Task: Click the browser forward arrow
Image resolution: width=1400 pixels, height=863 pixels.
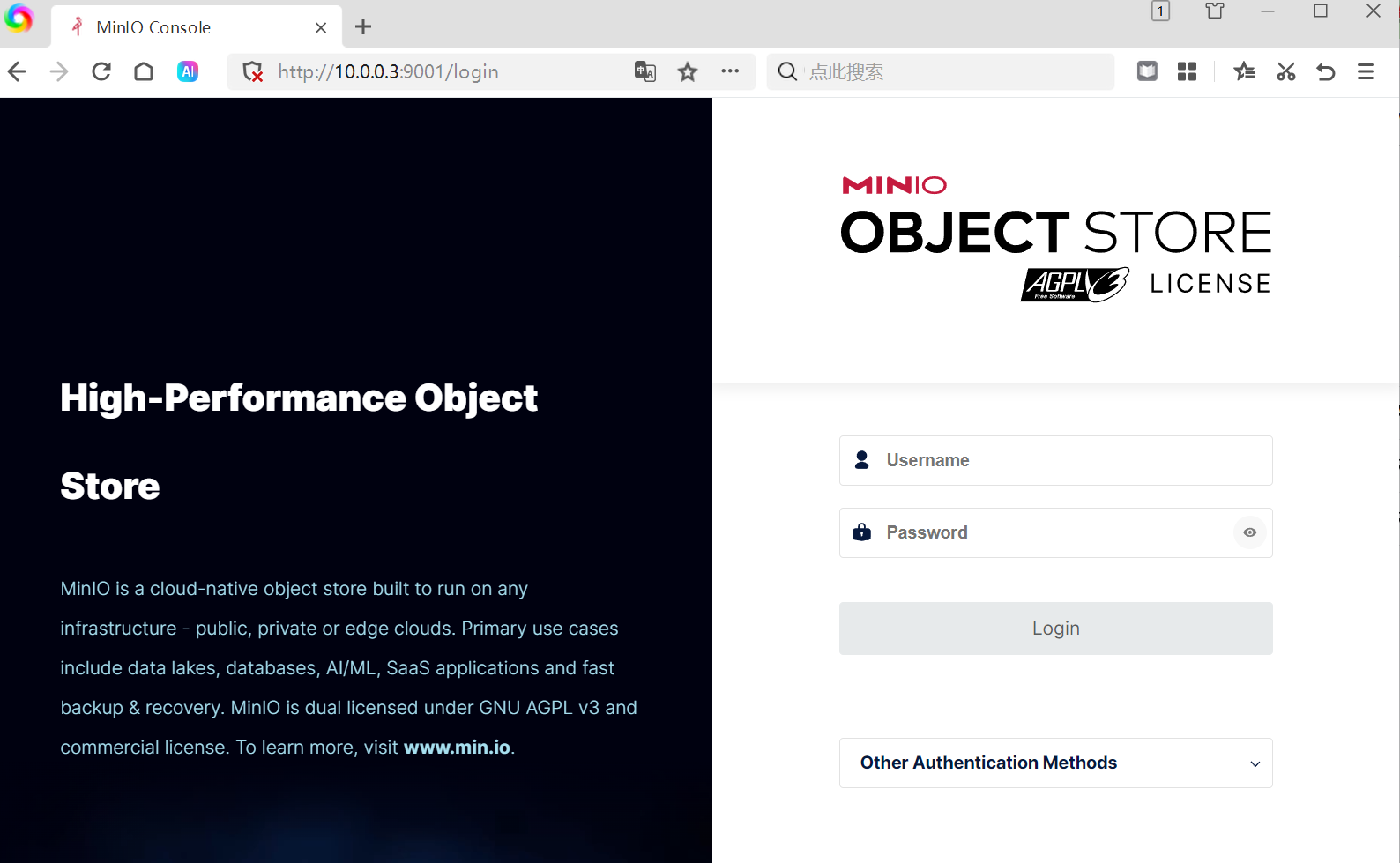Action: point(59,71)
